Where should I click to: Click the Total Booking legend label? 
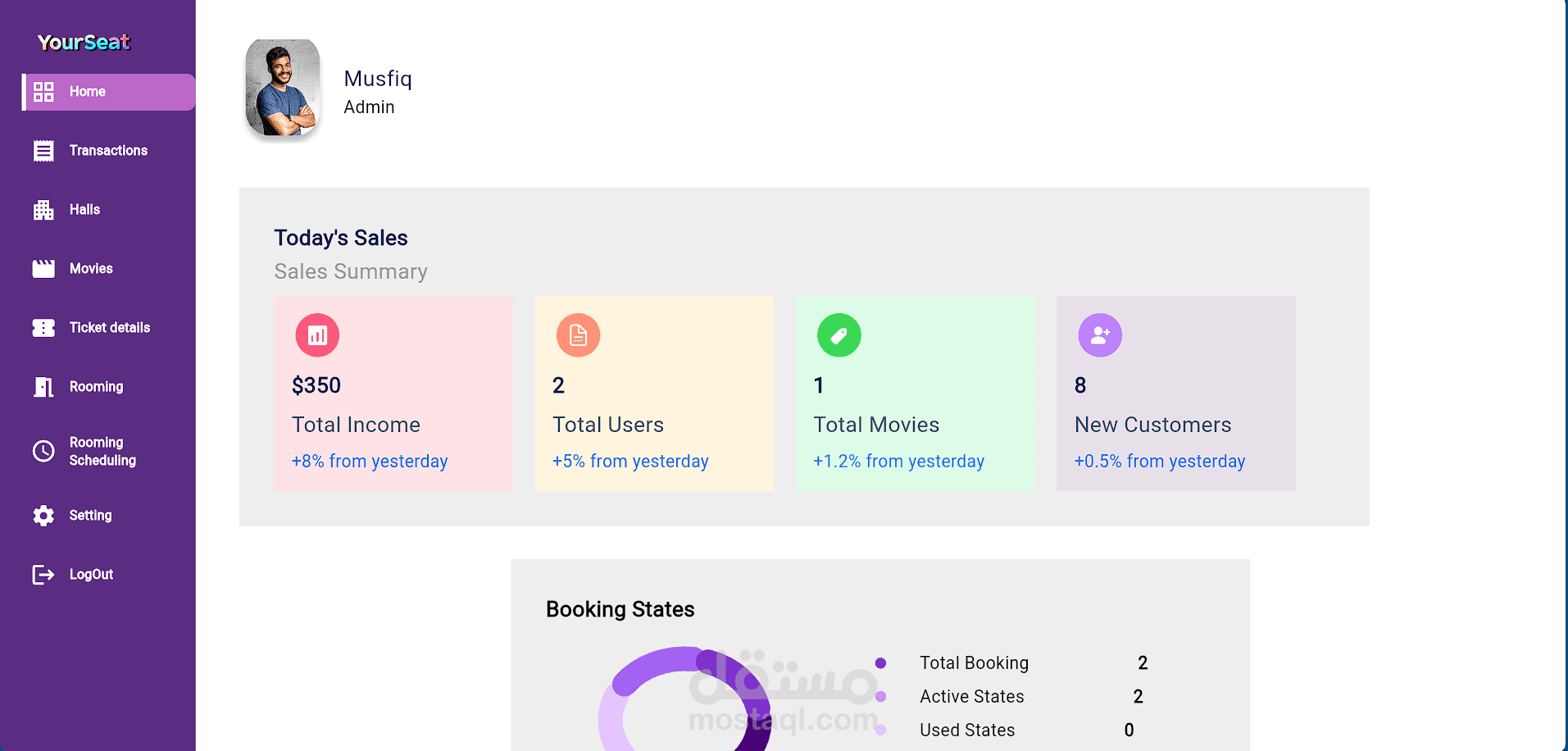[974, 663]
